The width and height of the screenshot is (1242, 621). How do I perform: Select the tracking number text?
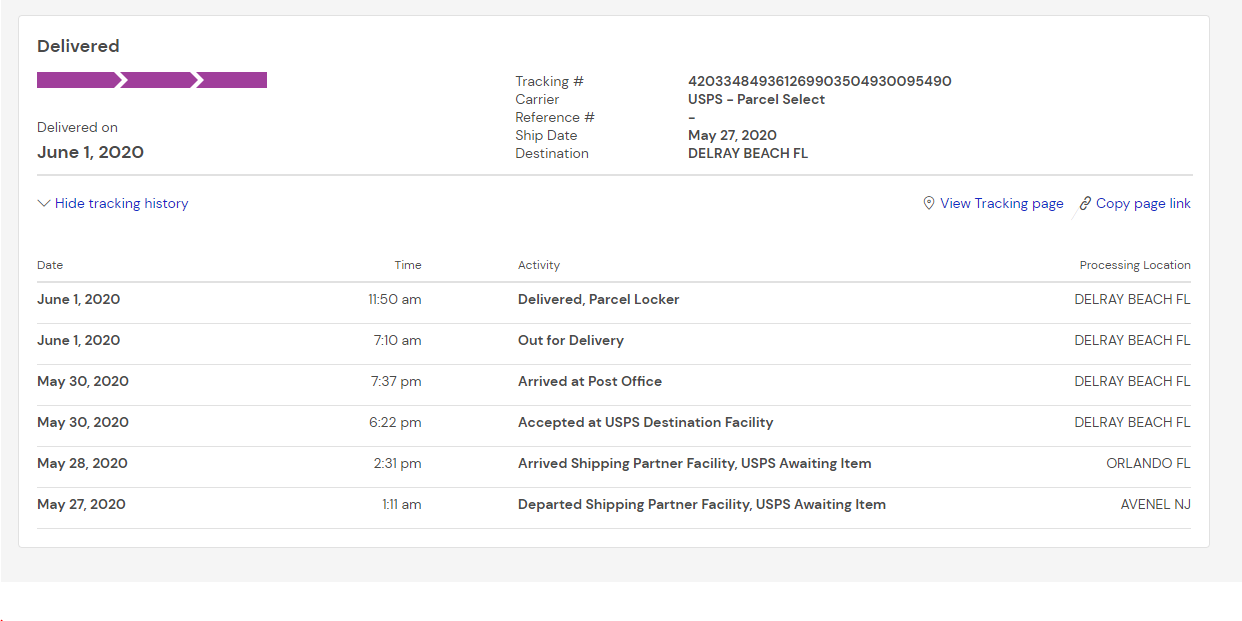pos(819,81)
